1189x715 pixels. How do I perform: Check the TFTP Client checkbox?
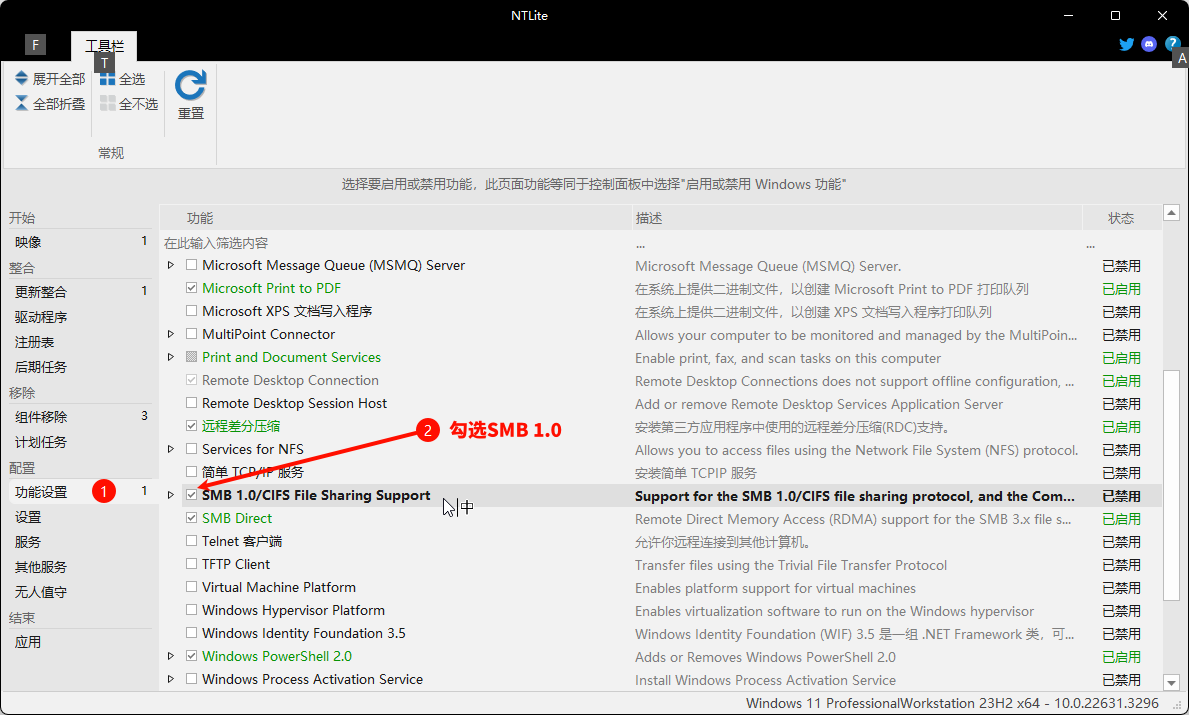(x=192, y=564)
